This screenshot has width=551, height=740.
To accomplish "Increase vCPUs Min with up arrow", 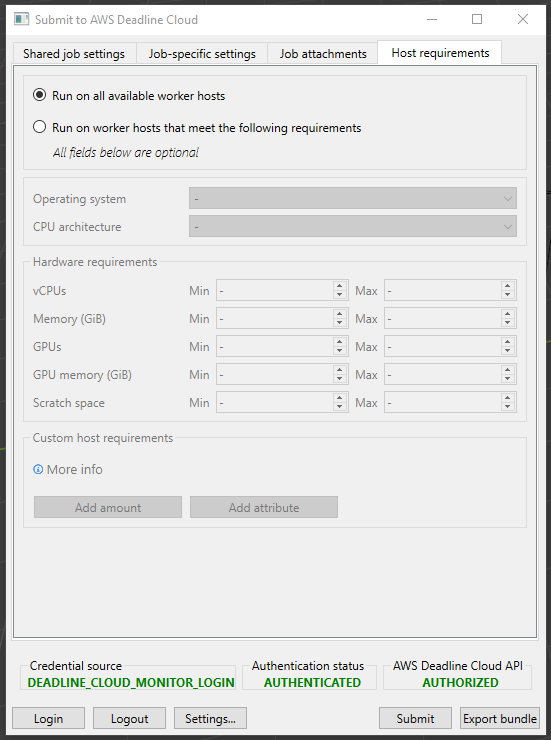I will pos(340,286).
